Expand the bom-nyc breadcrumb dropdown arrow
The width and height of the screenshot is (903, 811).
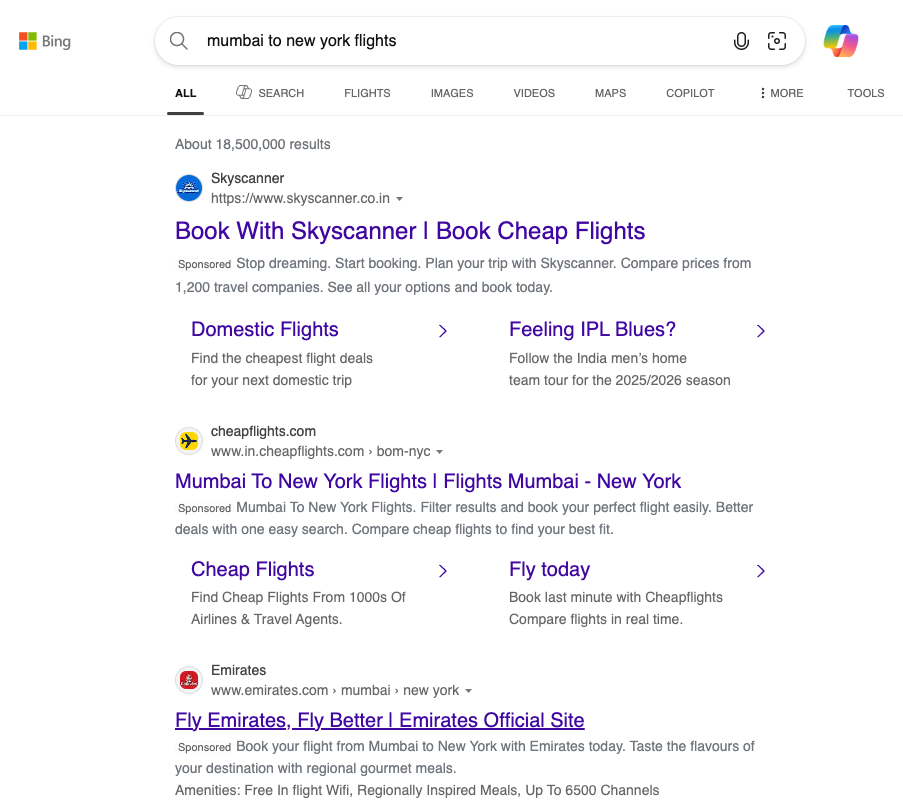tap(441, 451)
